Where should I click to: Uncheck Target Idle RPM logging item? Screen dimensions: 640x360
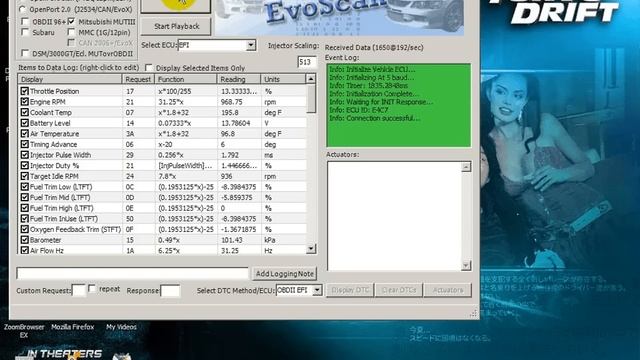pyautogui.click(x=24, y=176)
